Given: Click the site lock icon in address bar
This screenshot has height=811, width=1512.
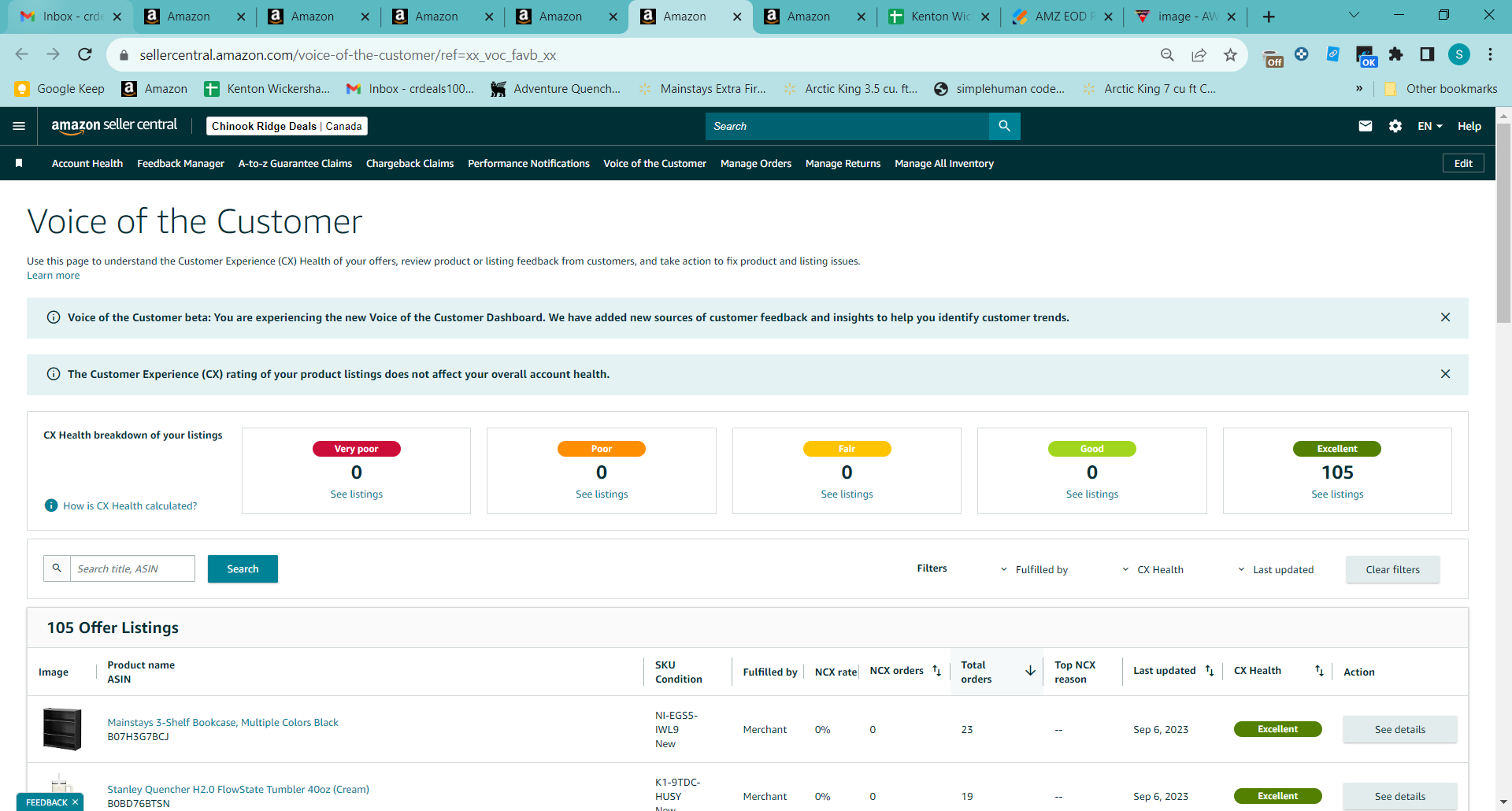Looking at the screenshot, I should pos(124,55).
